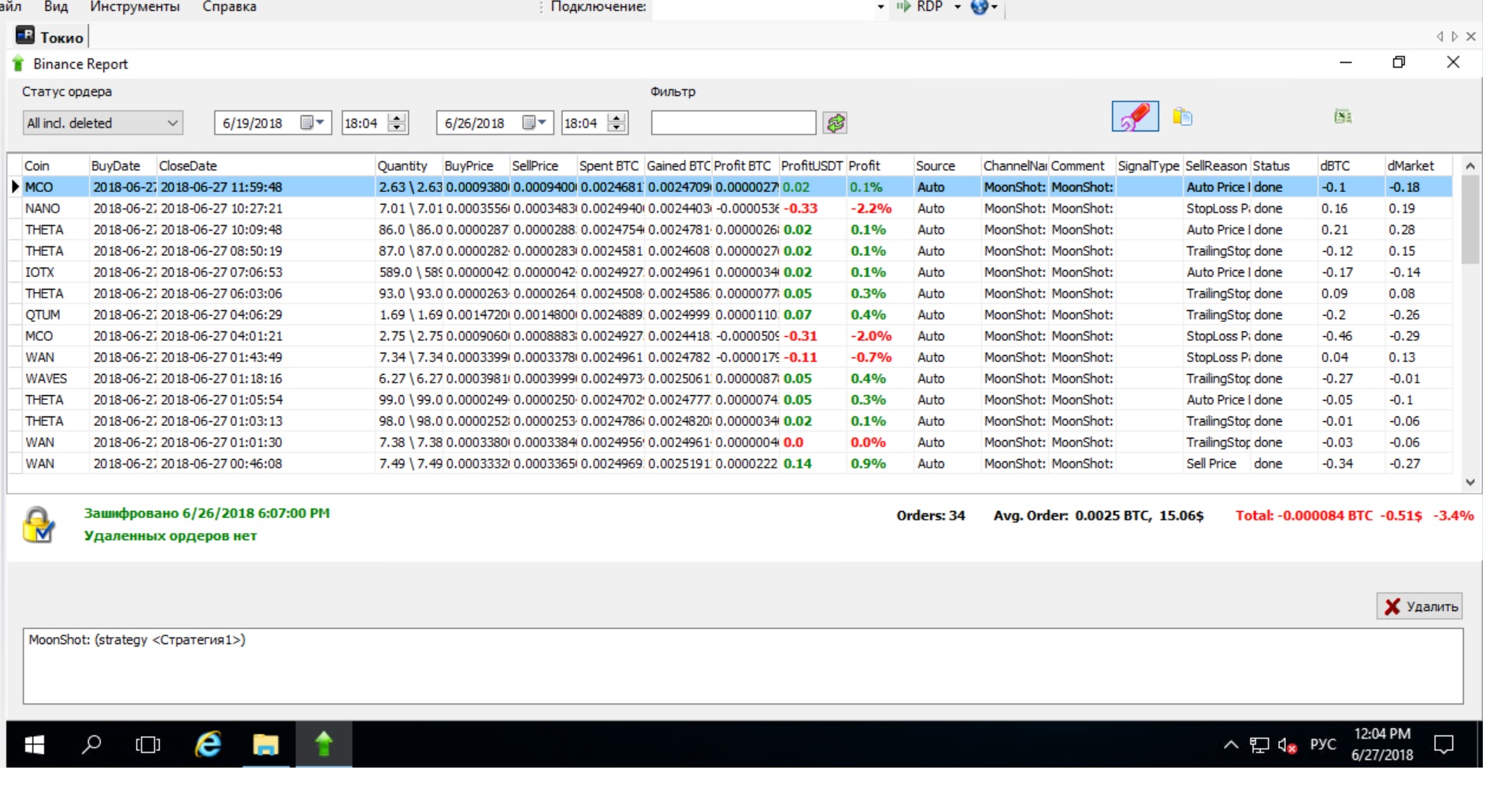Sort by the CloseDate column header

tap(265, 165)
